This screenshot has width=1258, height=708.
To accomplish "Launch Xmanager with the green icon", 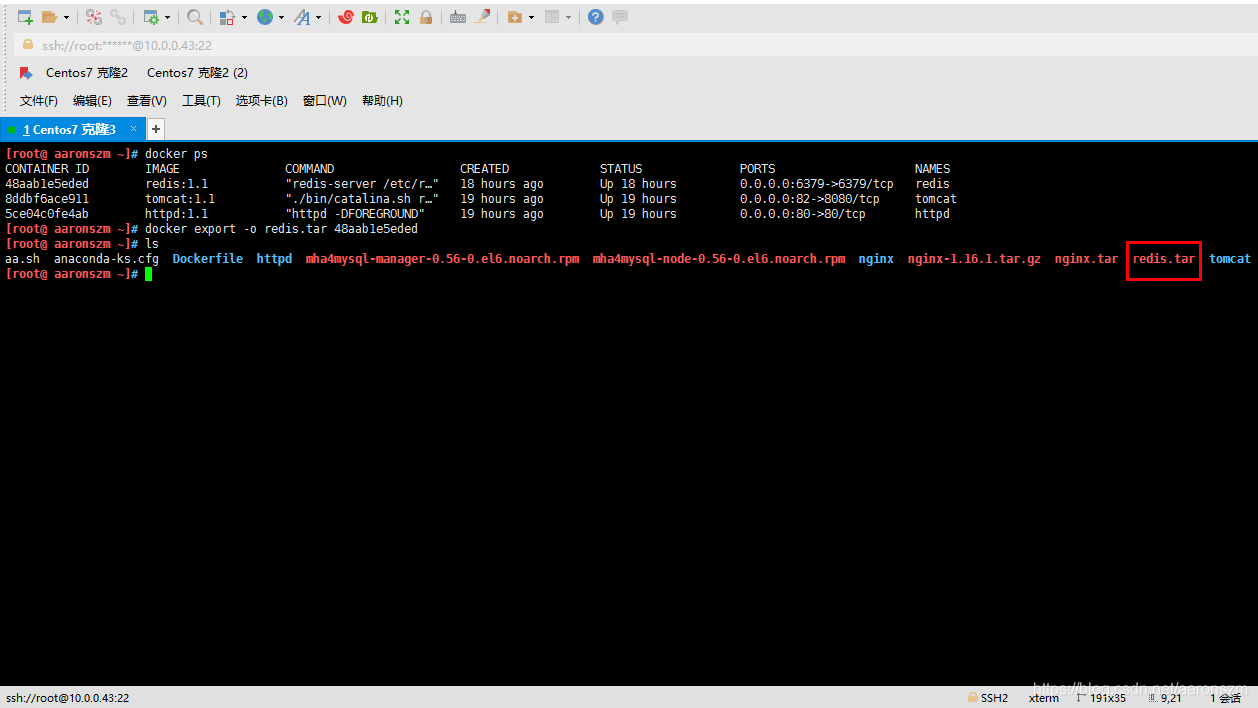I will pos(370,17).
